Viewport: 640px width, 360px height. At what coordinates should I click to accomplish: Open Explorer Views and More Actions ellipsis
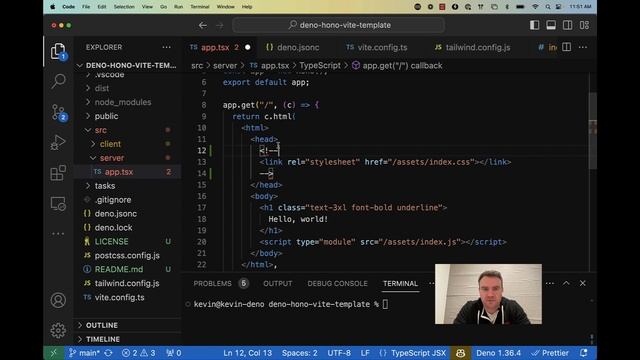tap(167, 47)
